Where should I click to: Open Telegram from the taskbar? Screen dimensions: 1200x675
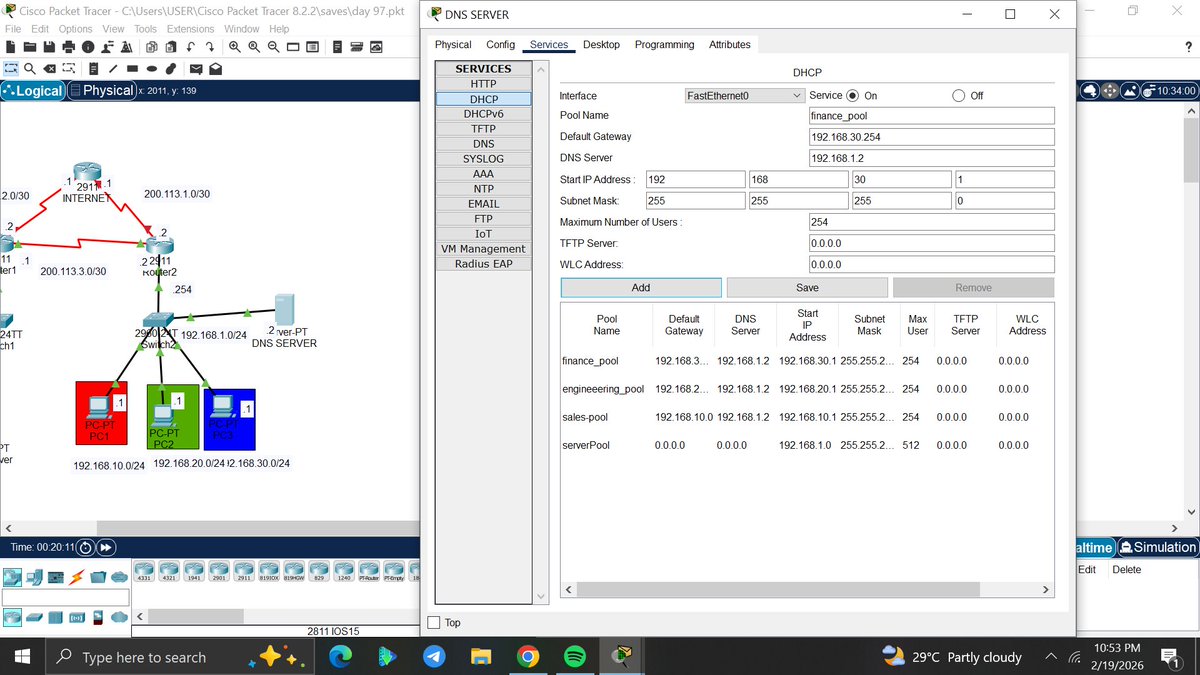point(433,656)
